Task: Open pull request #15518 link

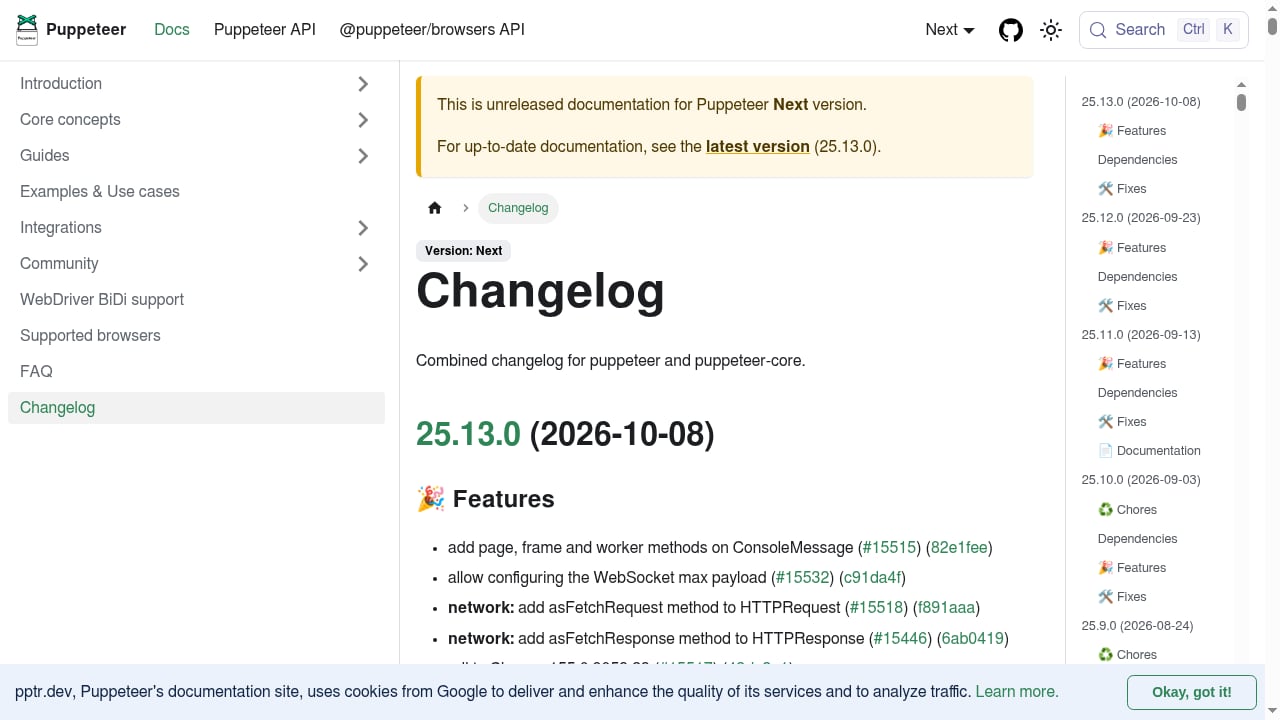Action: point(877,608)
